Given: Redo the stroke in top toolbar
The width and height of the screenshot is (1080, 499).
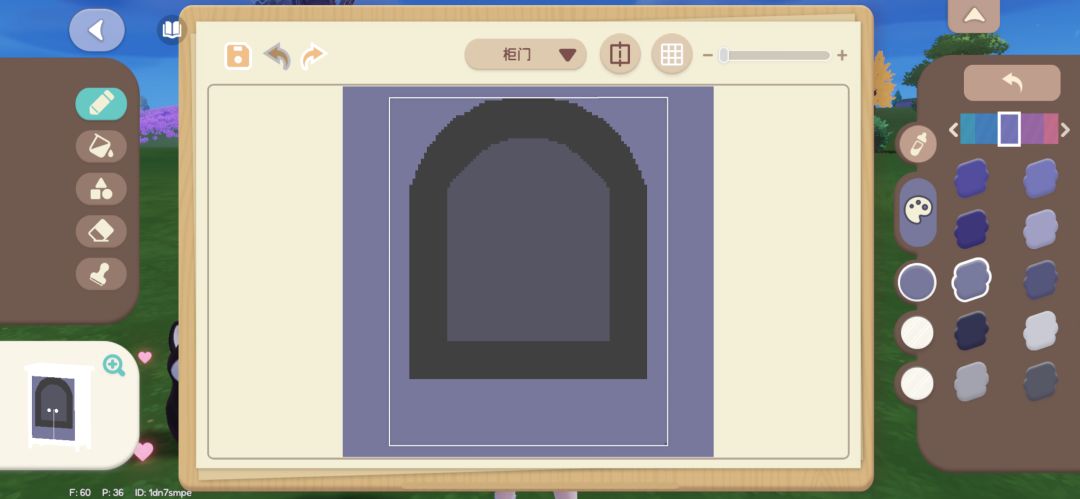Looking at the screenshot, I should pyautogui.click(x=314, y=56).
